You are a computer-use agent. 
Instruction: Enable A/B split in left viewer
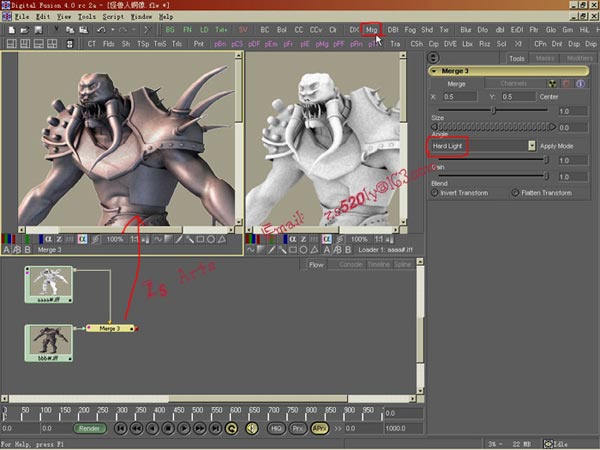pyautogui.click(x=17, y=250)
